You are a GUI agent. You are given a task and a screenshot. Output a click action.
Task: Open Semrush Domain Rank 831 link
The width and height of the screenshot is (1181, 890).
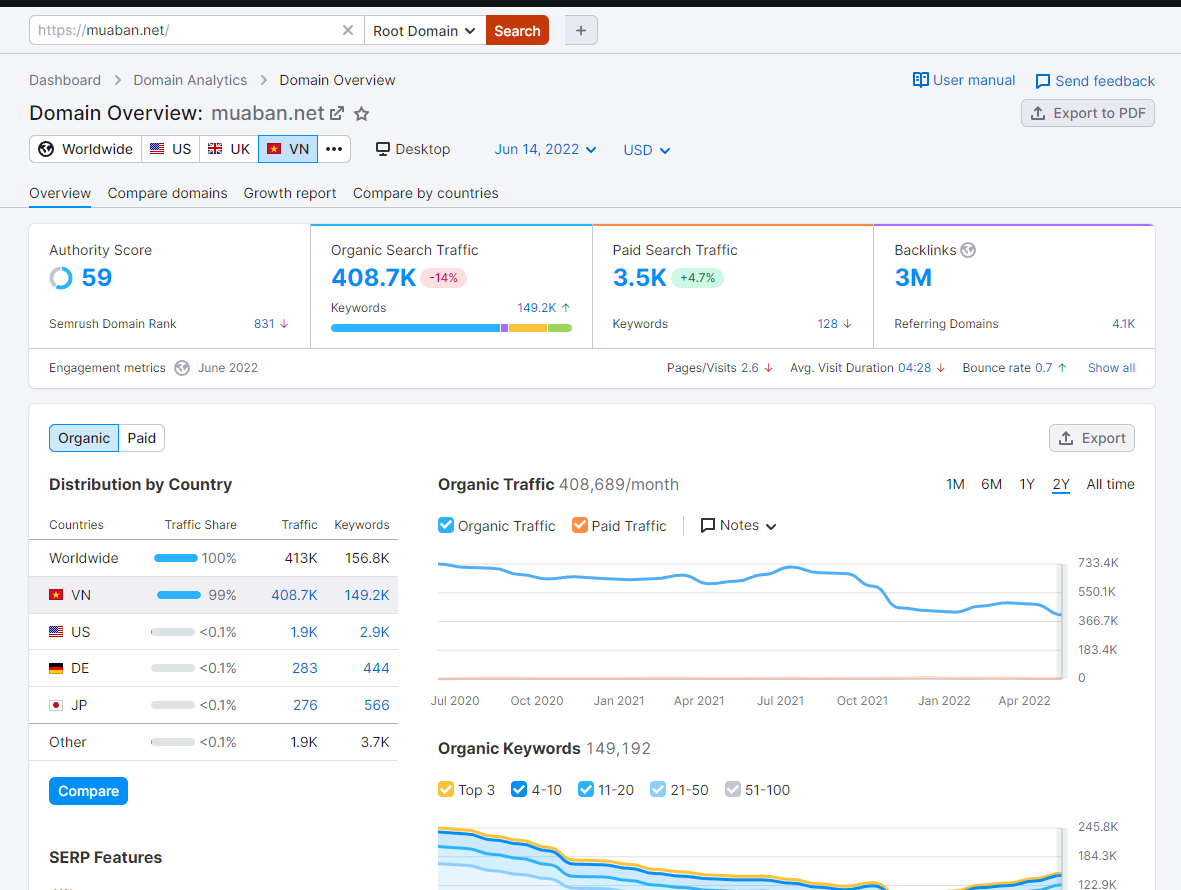(264, 324)
